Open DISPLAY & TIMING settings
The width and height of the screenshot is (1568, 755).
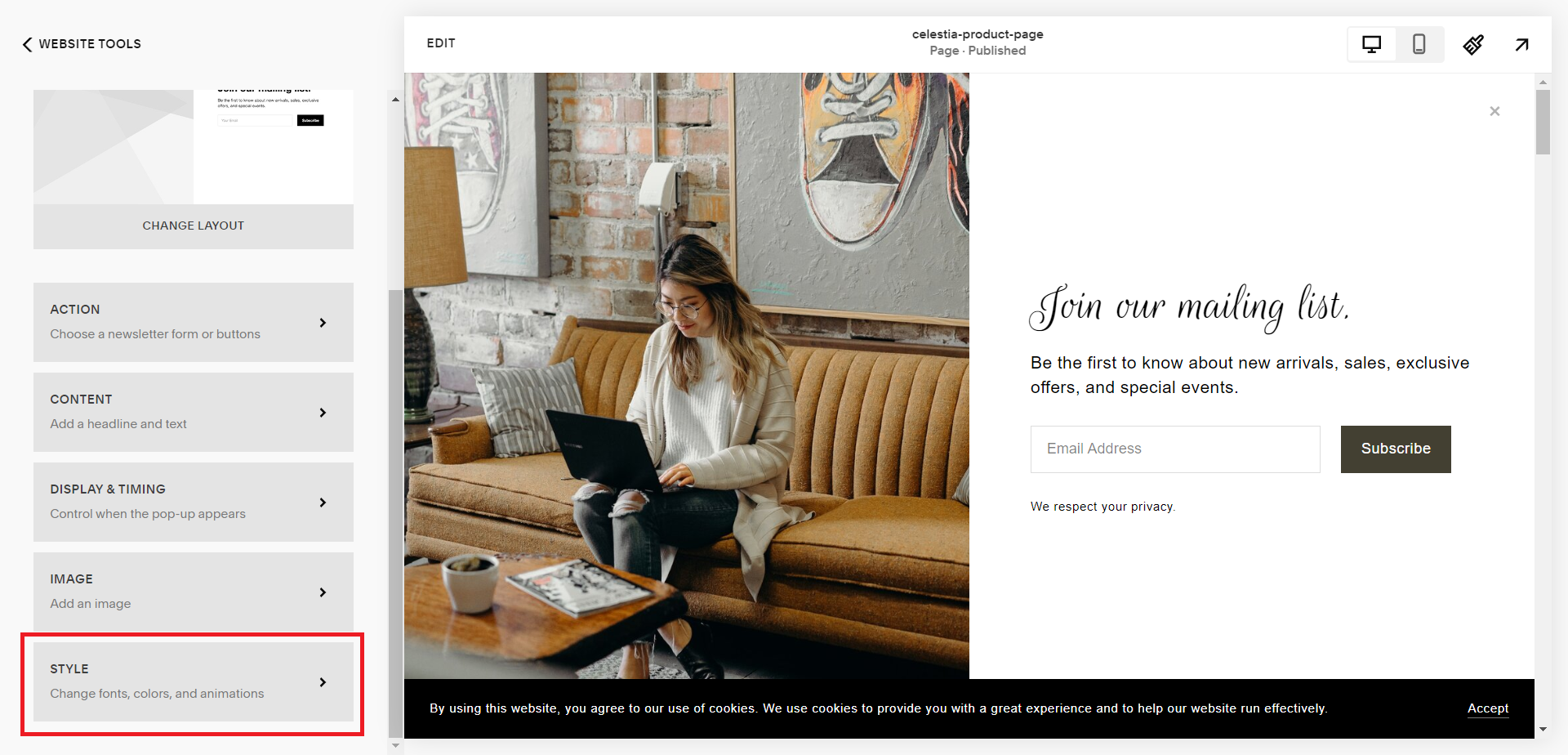(x=194, y=502)
